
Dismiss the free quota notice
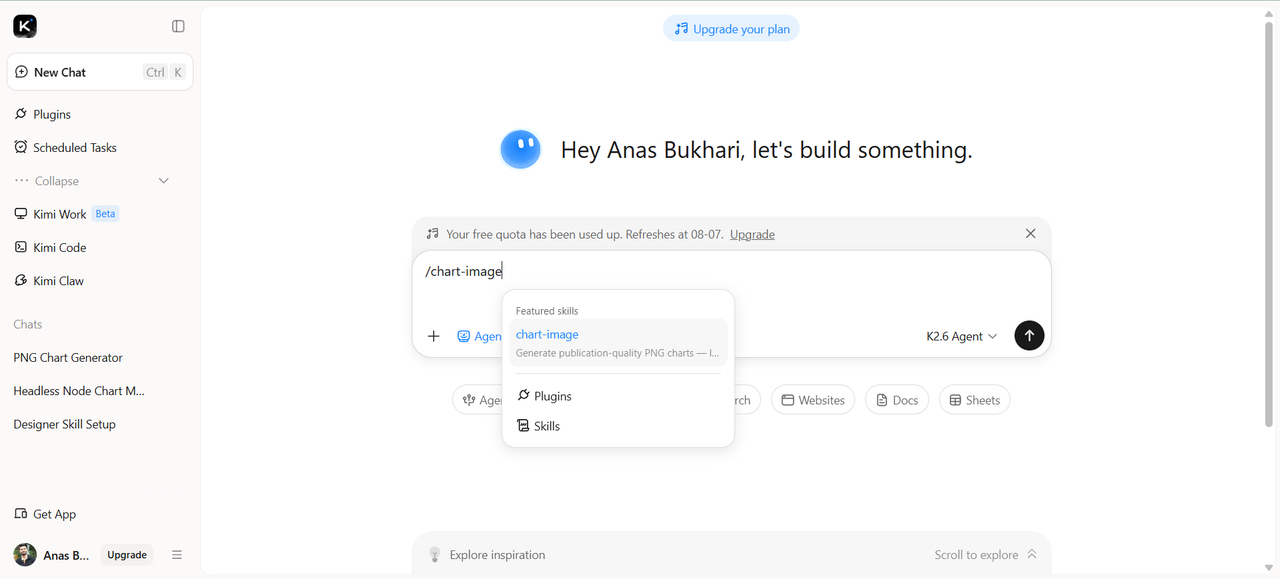1030,233
